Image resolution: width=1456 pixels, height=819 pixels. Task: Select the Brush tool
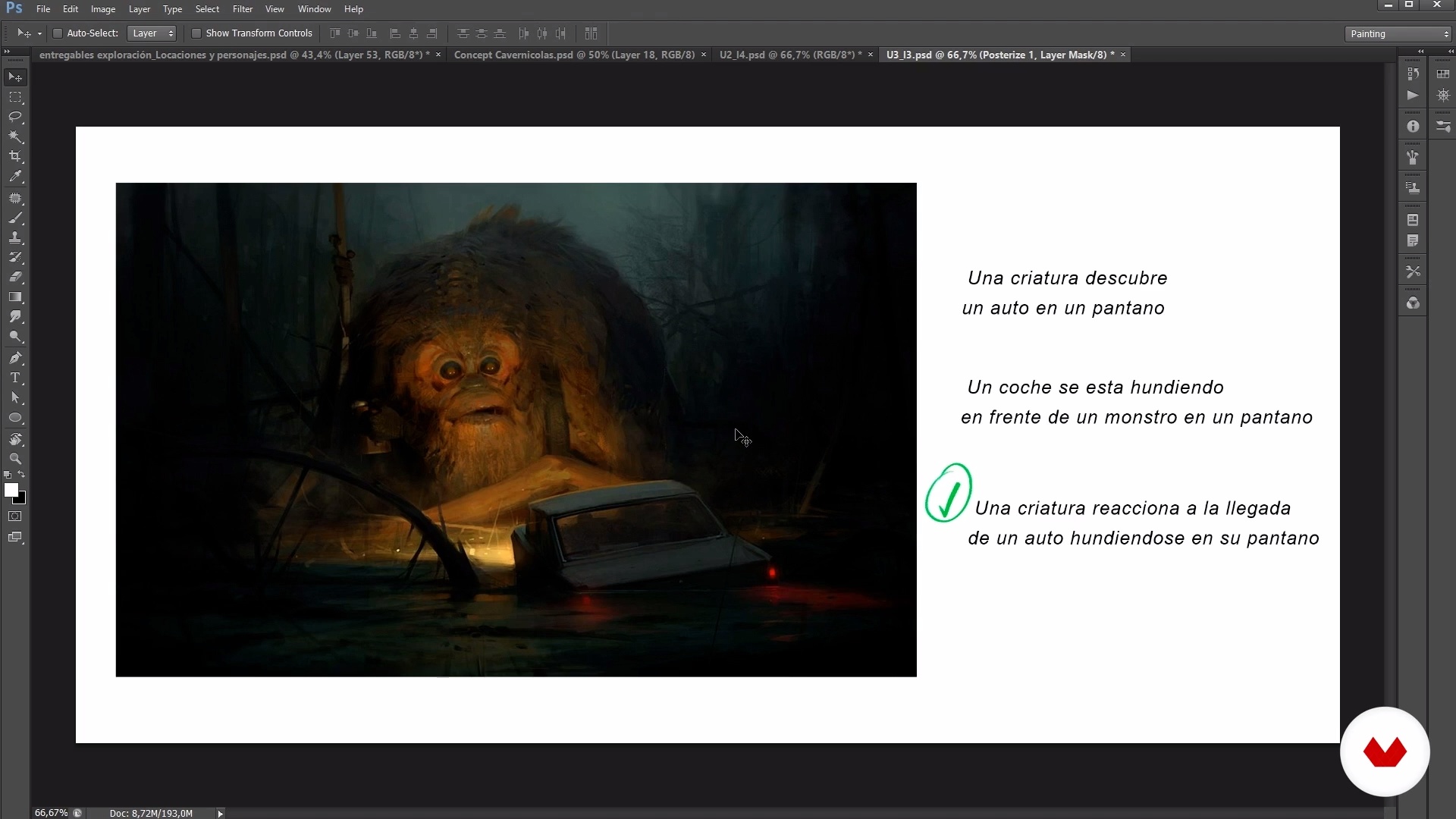(15, 218)
